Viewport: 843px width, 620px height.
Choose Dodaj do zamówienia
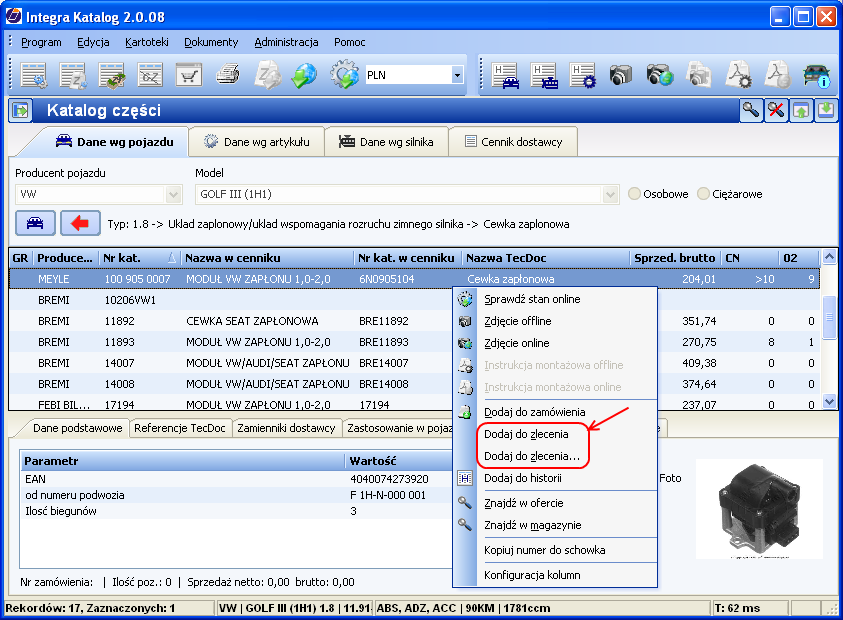pyautogui.click(x=555, y=412)
